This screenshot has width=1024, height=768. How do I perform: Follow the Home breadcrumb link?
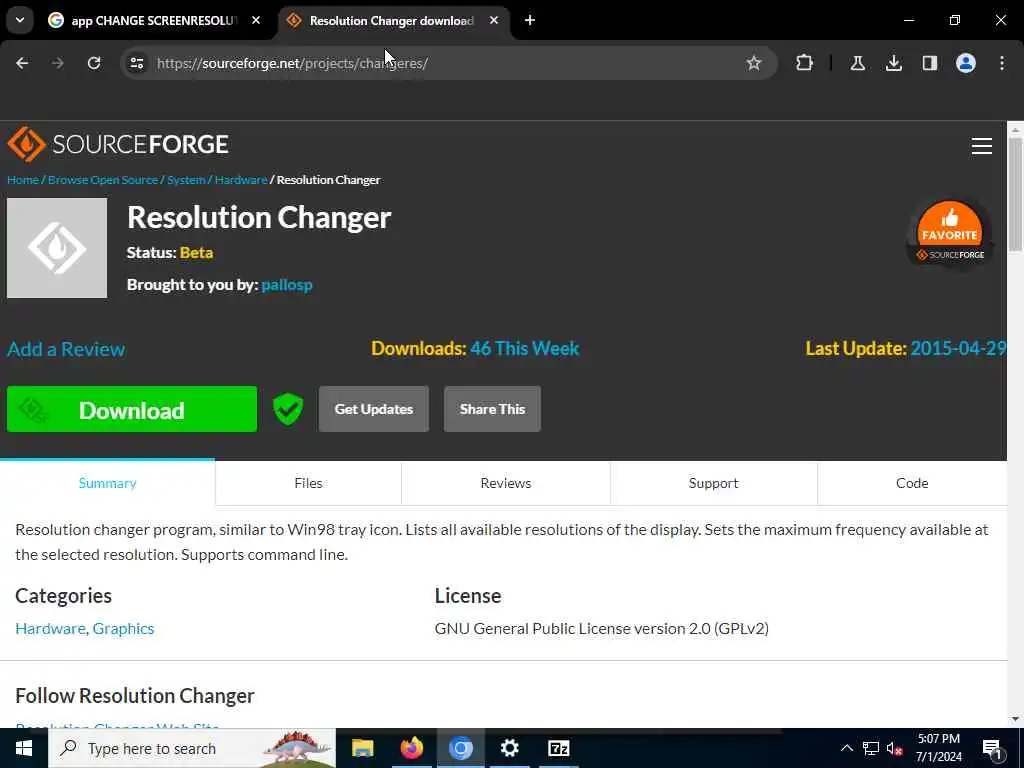point(23,180)
